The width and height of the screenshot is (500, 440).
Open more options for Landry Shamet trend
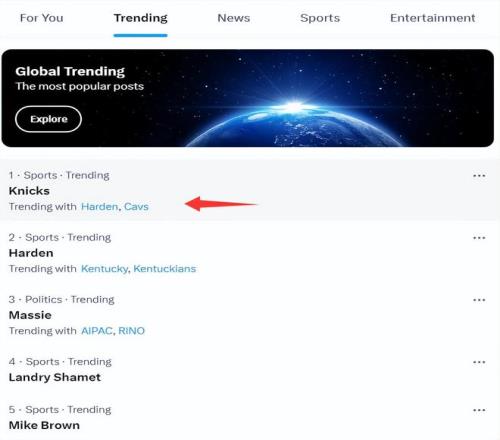point(479,362)
